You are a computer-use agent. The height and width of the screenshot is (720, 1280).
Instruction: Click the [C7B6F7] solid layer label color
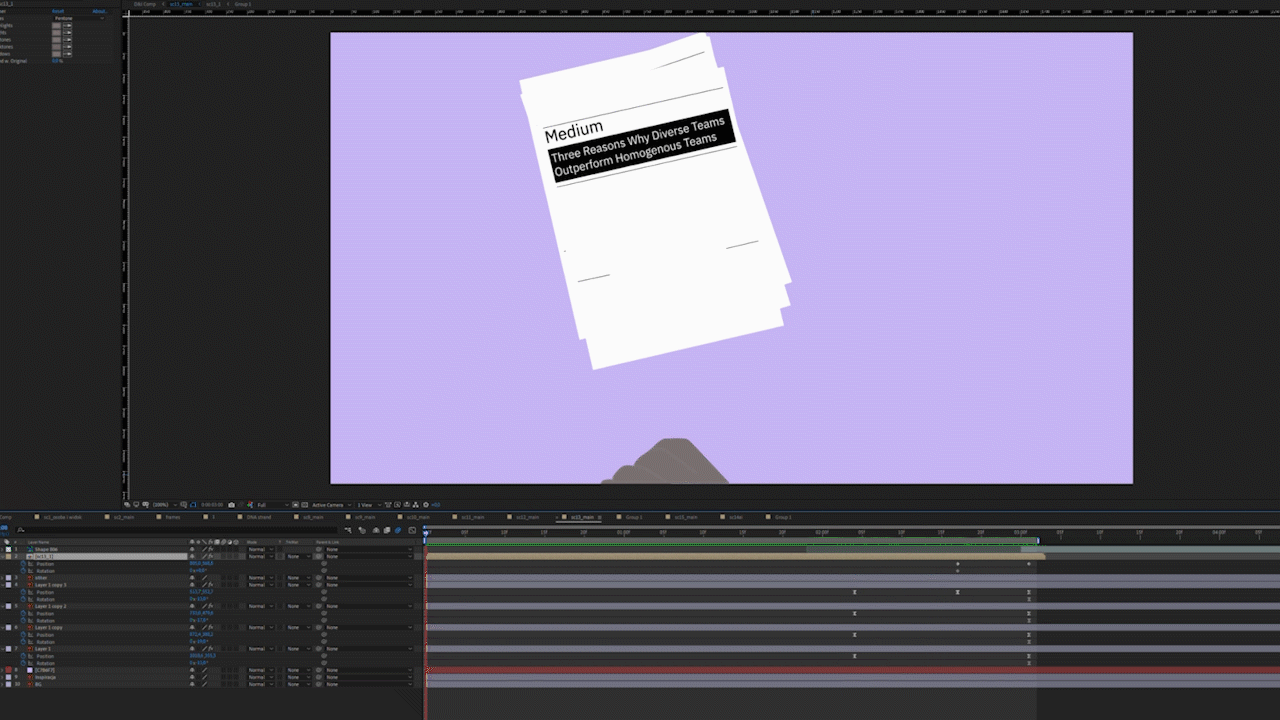coord(9,670)
